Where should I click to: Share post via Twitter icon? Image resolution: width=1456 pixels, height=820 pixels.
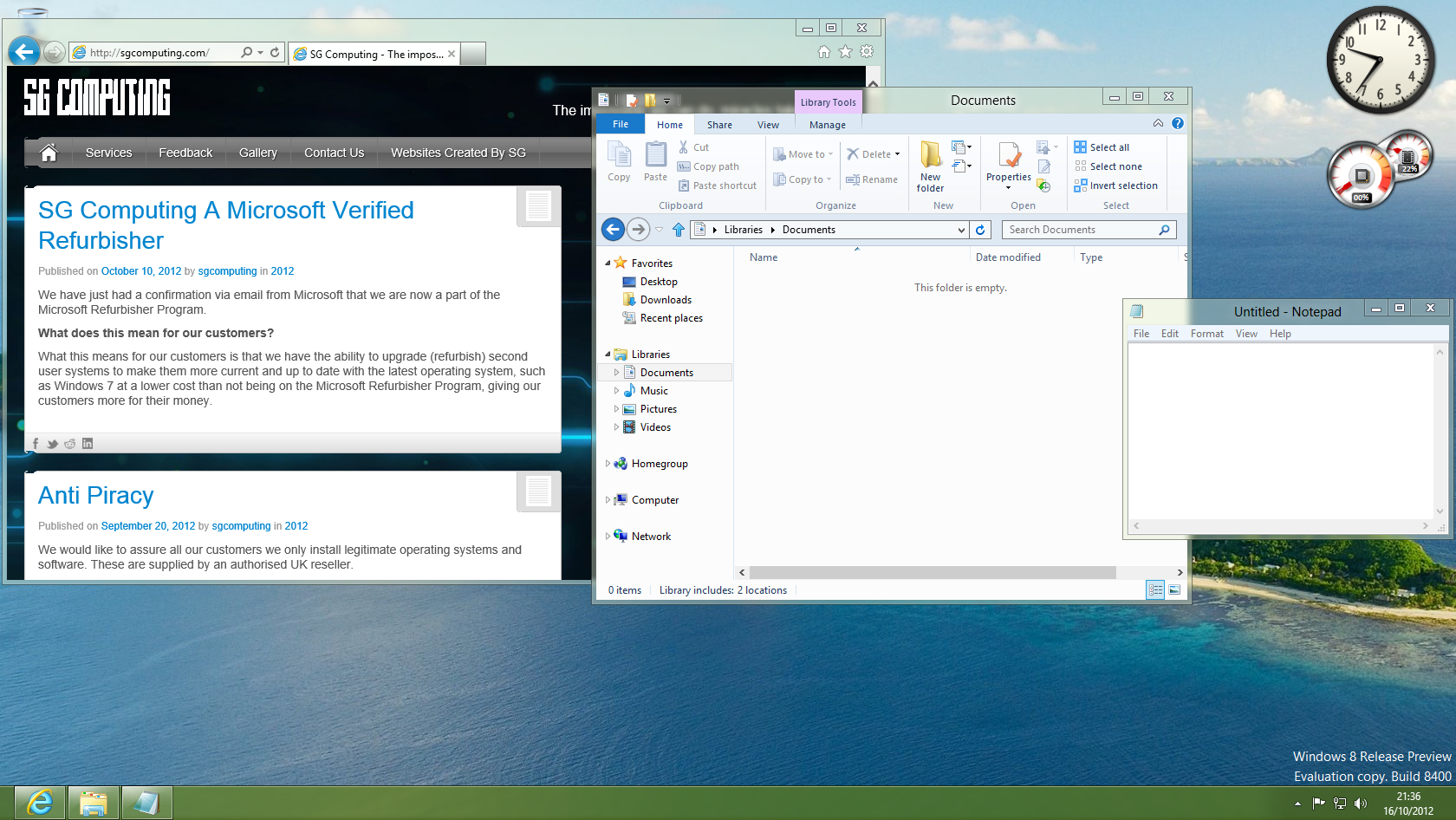point(52,444)
